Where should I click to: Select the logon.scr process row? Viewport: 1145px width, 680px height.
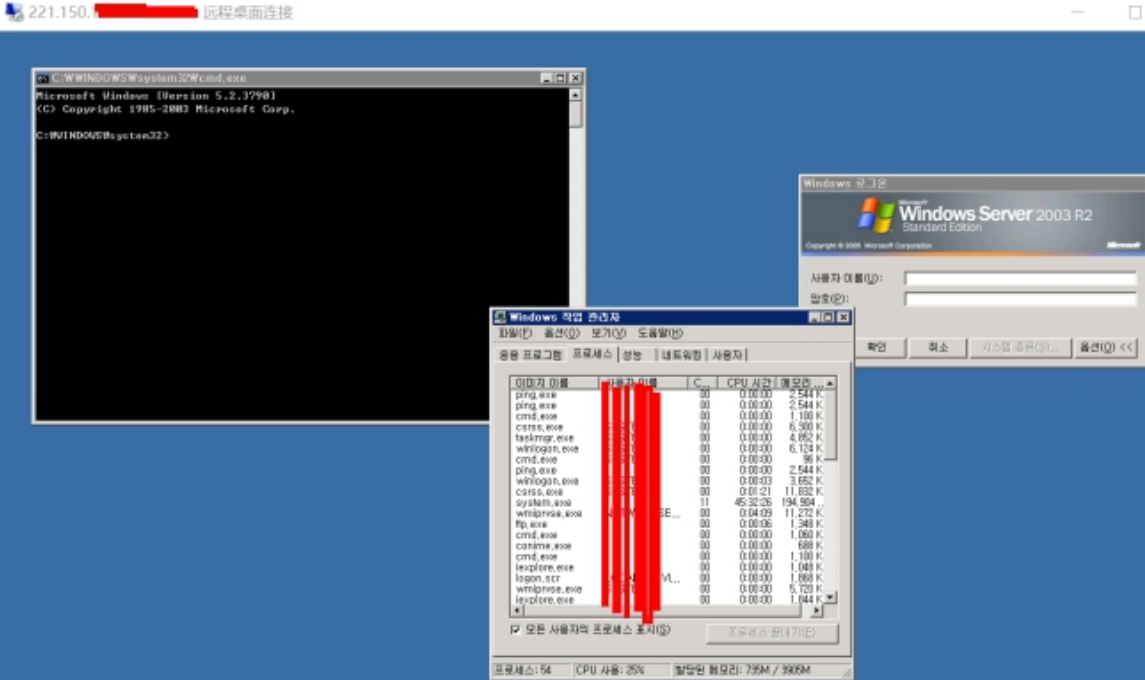tap(667, 578)
